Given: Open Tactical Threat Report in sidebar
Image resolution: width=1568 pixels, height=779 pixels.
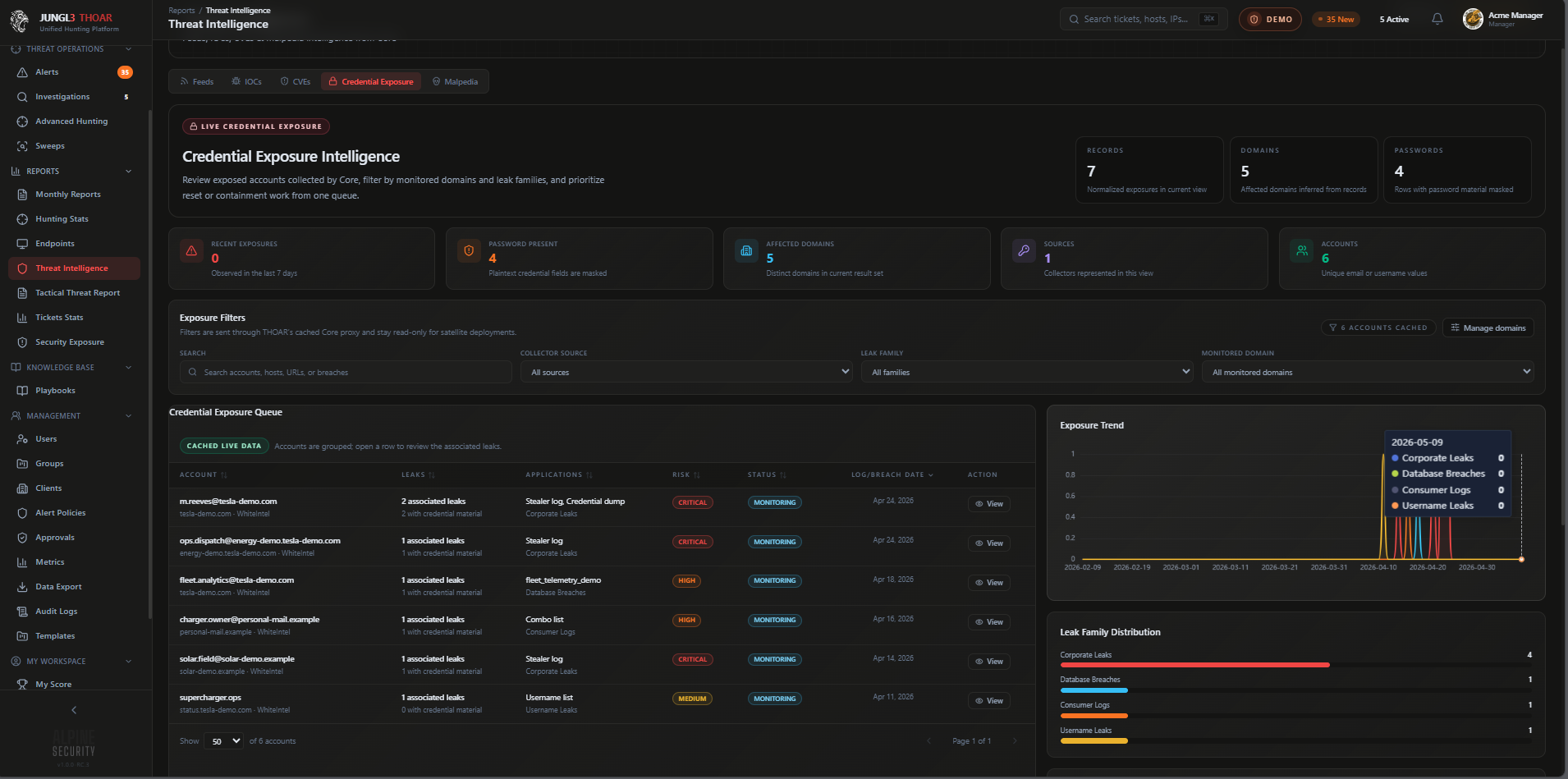Looking at the screenshot, I should tap(74, 293).
